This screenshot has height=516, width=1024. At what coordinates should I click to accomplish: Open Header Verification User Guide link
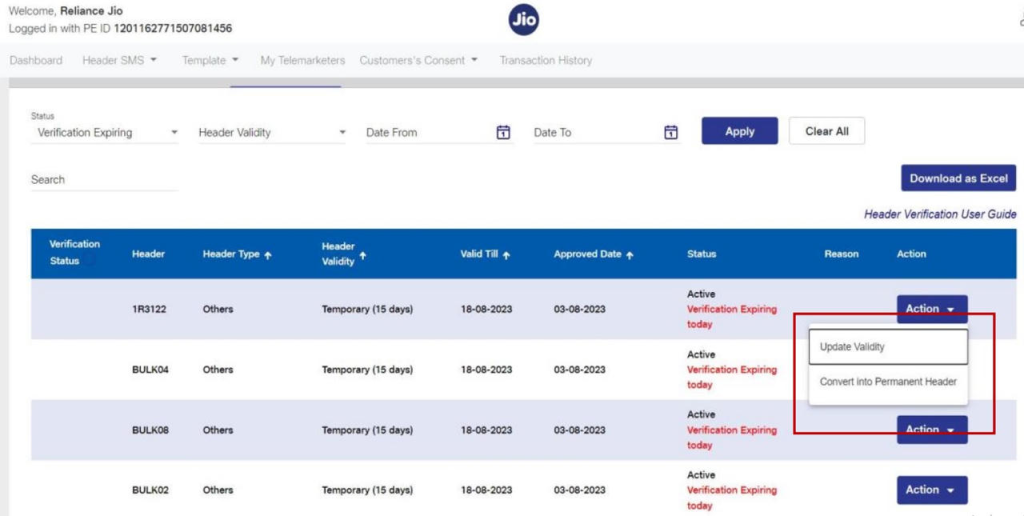[x=940, y=214]
